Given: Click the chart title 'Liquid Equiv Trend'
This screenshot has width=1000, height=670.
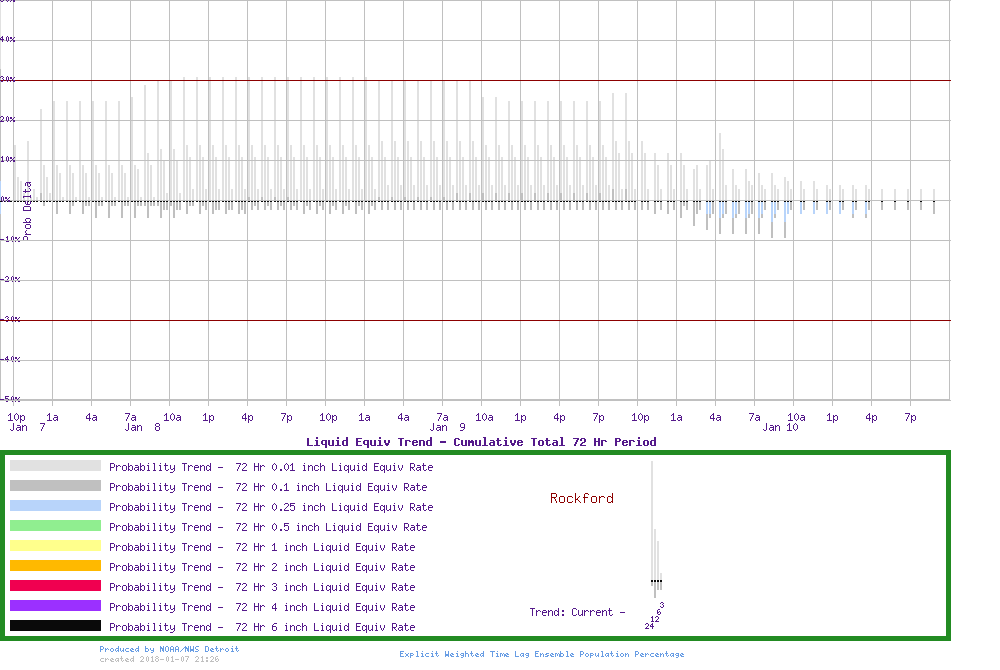Looking at the screenshot, I should coord(481,441).
